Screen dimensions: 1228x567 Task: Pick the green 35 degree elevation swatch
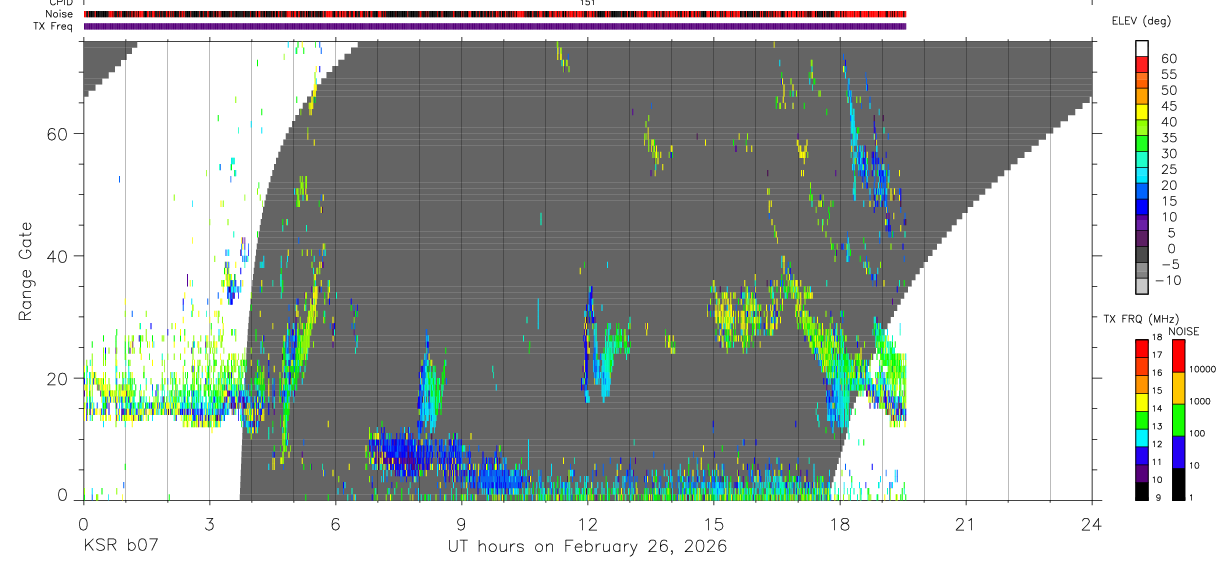click(1142, 145)
